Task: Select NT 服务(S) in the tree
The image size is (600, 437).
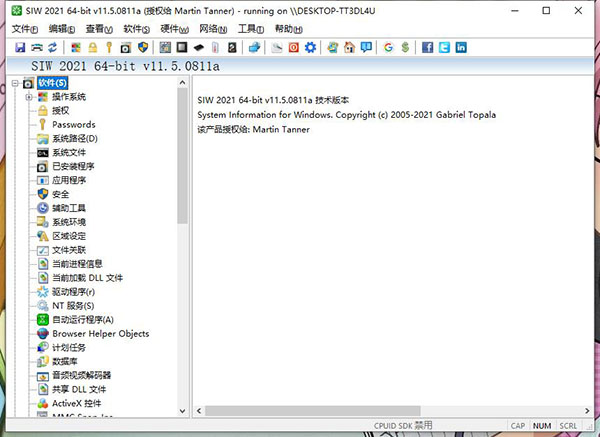Action: (73, 306)
